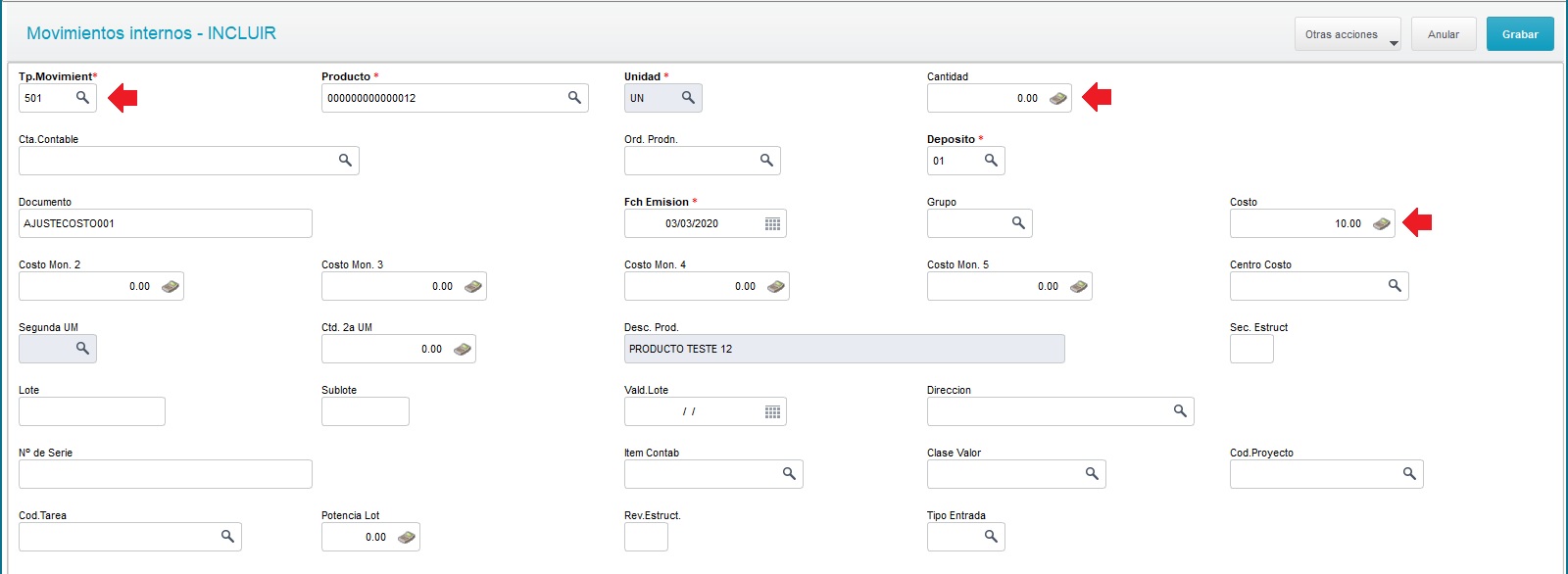
Task: Click calculator icon in Costo field
Action: click(x=1381, y=223)
